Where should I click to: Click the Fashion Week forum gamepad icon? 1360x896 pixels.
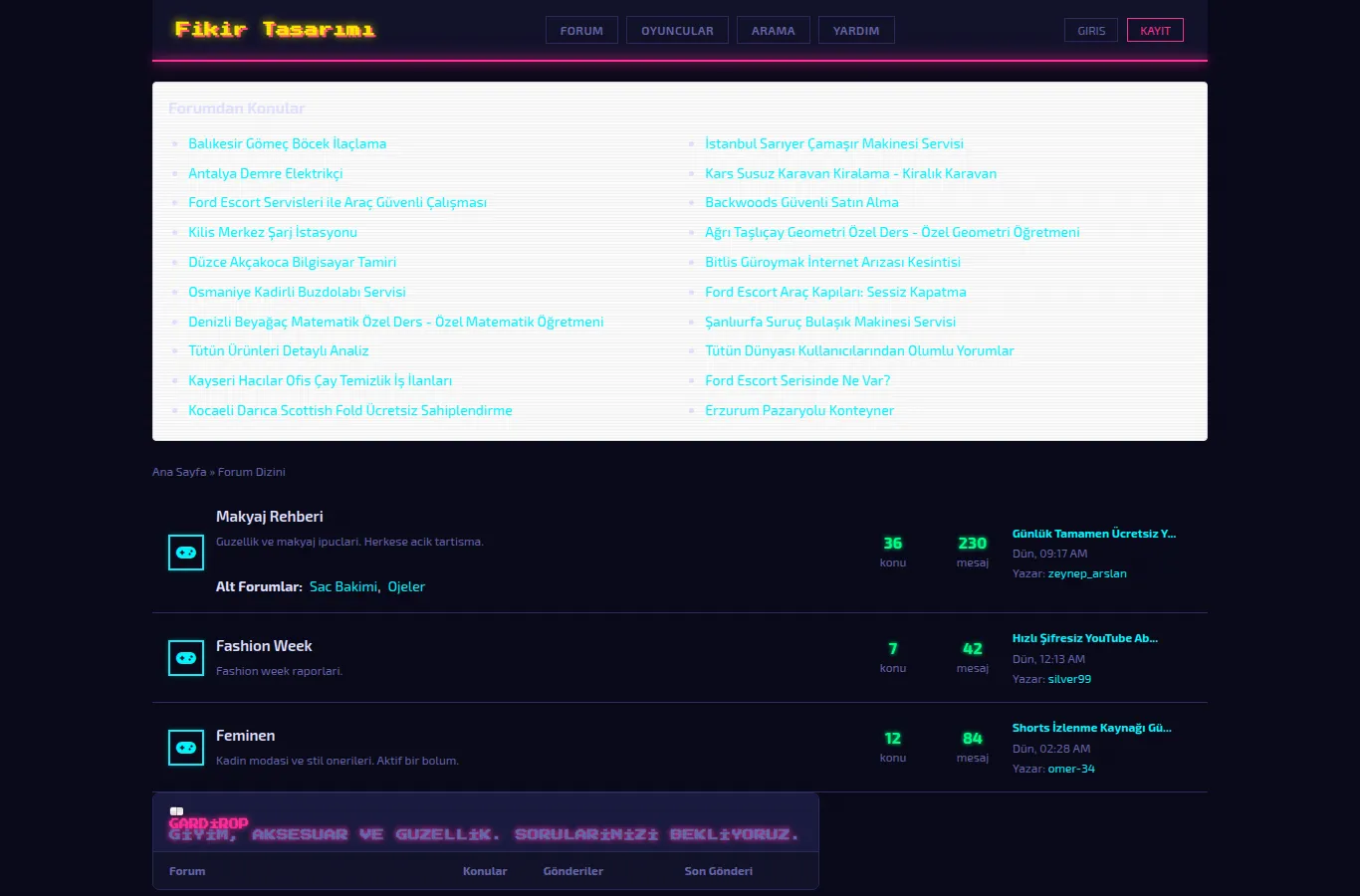pyautogui.click(x=186, y=658)
